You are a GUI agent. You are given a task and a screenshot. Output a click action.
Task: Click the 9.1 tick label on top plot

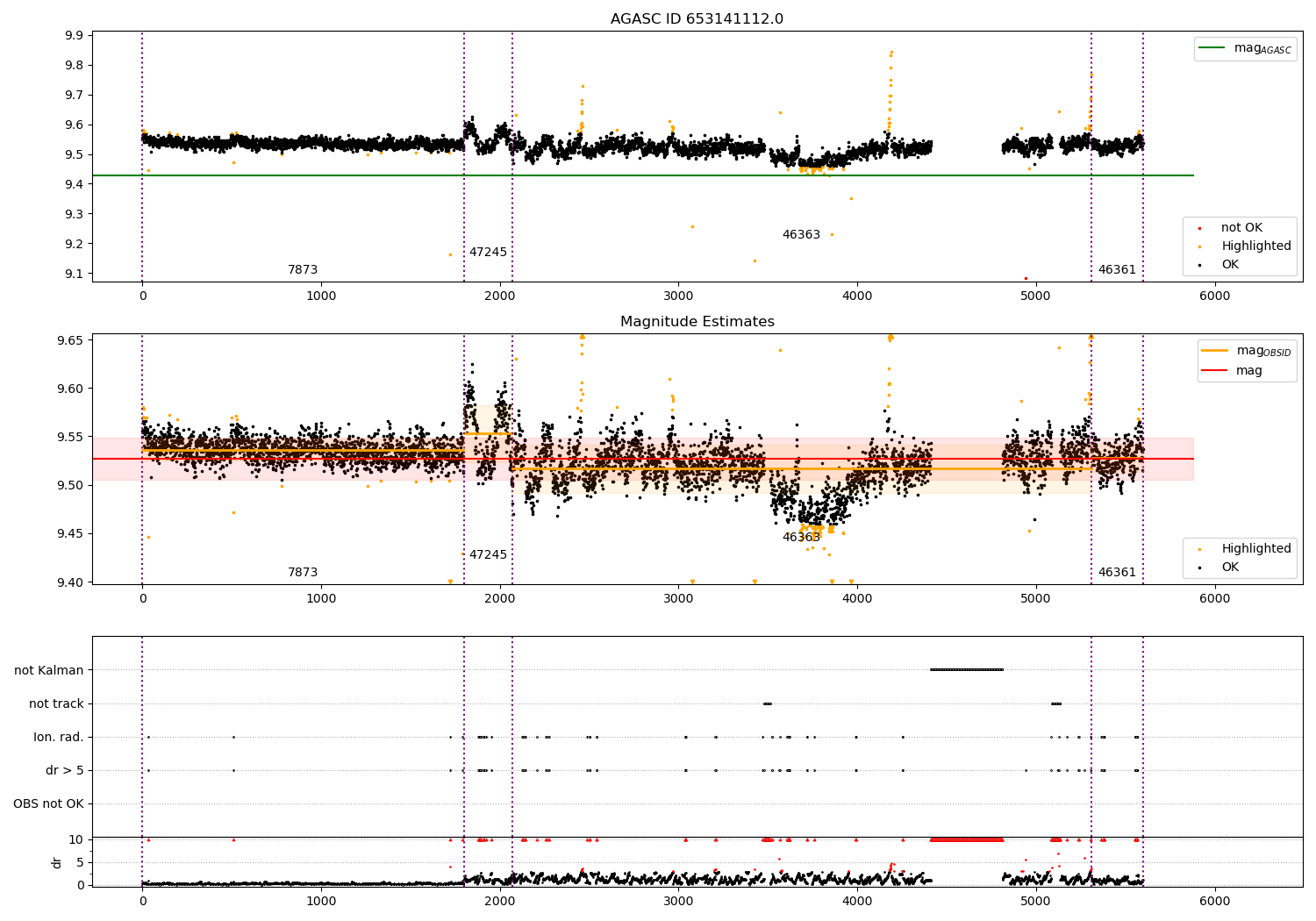pyautogui.click(x=74, y=275)
